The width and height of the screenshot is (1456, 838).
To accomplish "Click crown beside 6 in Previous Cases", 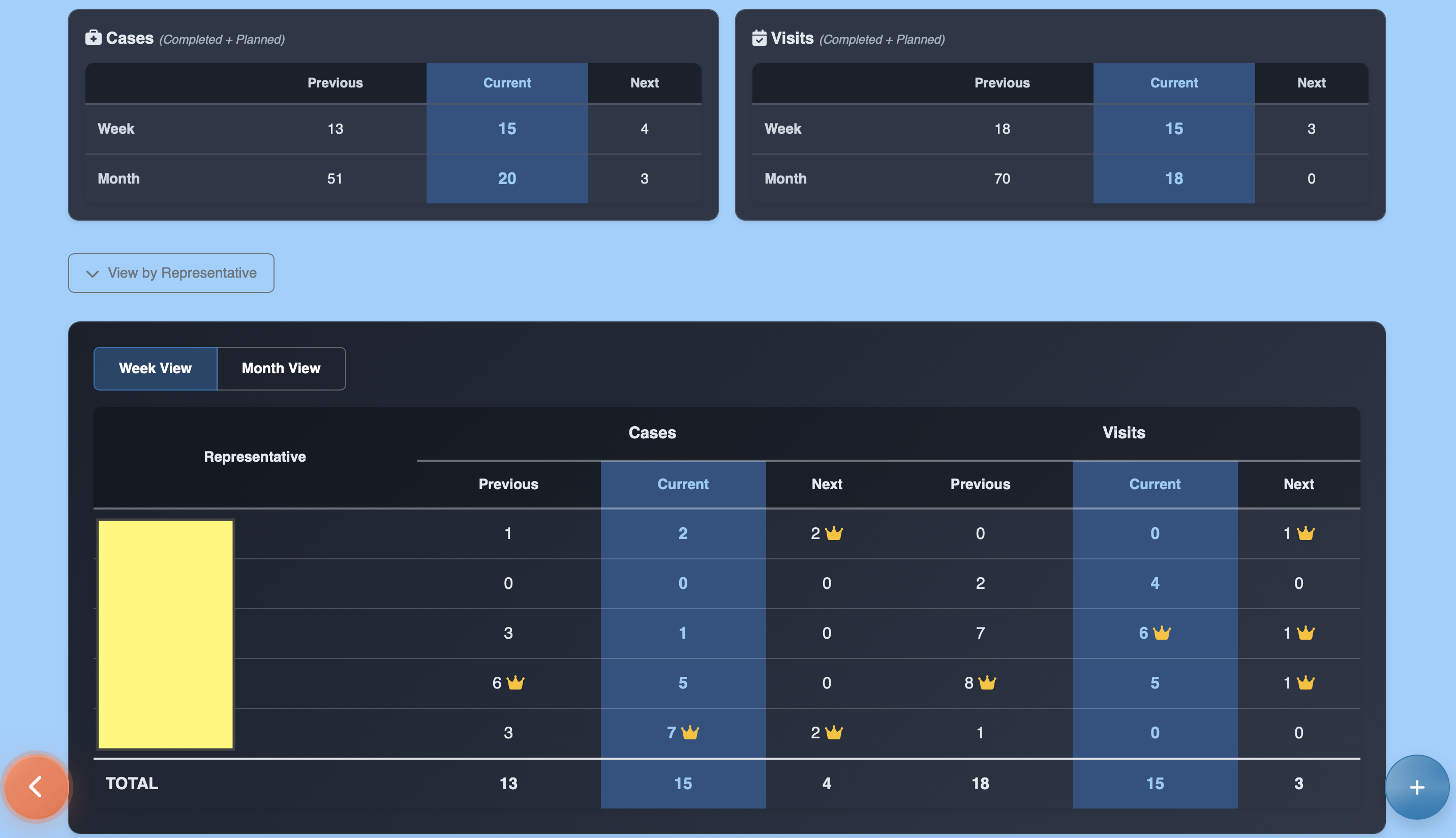I will (x=515, y=682).
